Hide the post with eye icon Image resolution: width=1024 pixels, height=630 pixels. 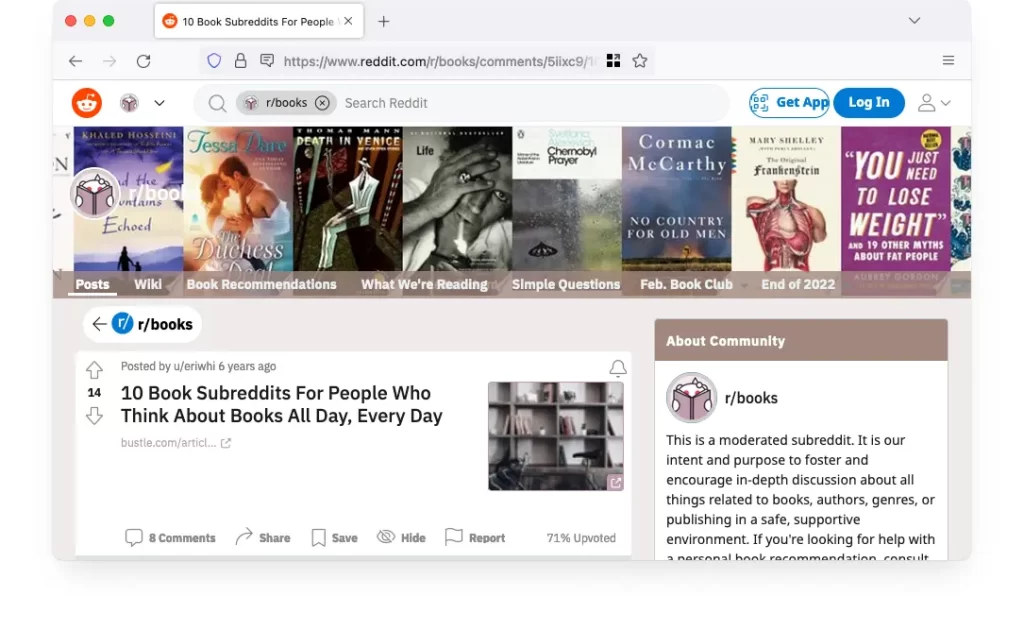pos(402,538)
